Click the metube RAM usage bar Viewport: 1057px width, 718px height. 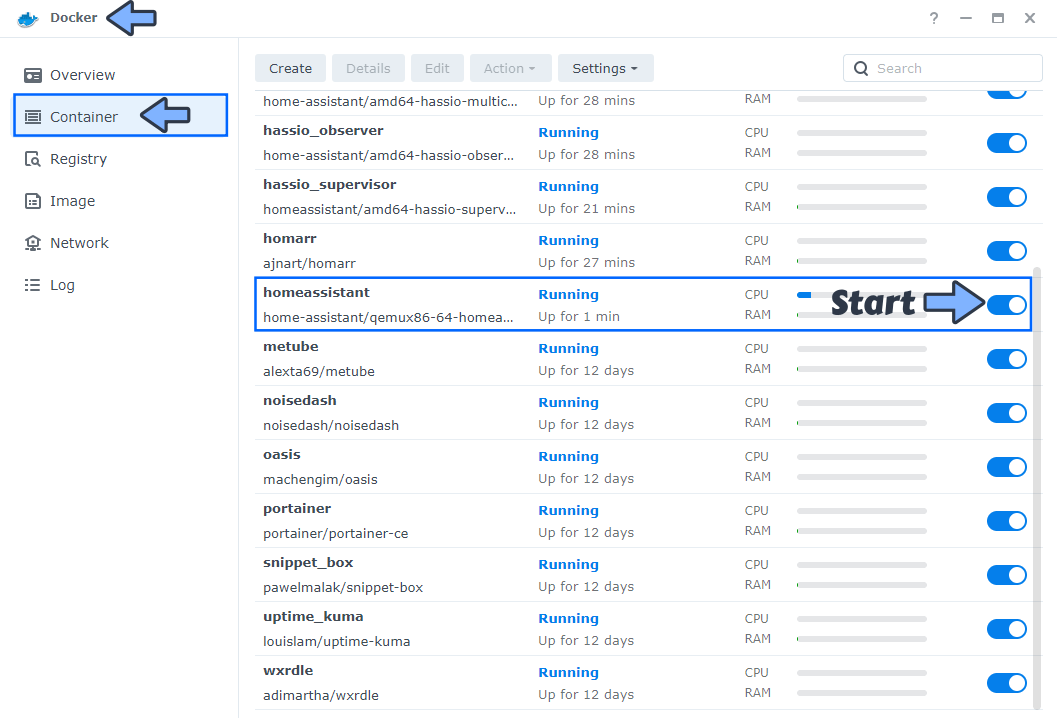tap(862, 369)
